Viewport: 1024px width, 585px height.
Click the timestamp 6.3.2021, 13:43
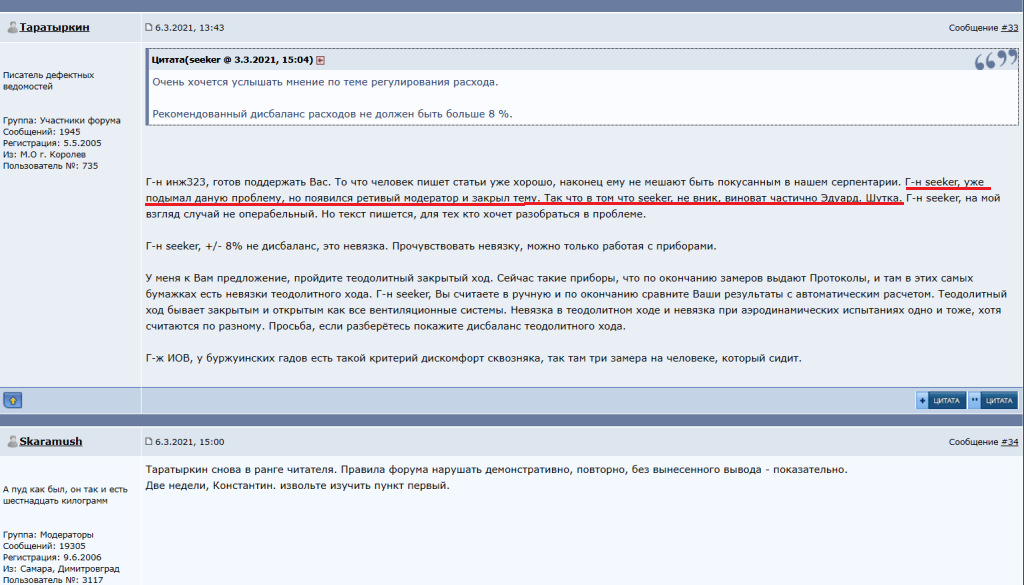pos(189,27)
